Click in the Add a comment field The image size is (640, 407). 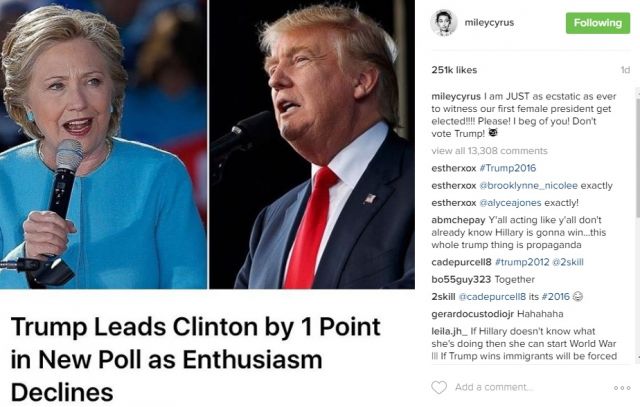[531, 387]
